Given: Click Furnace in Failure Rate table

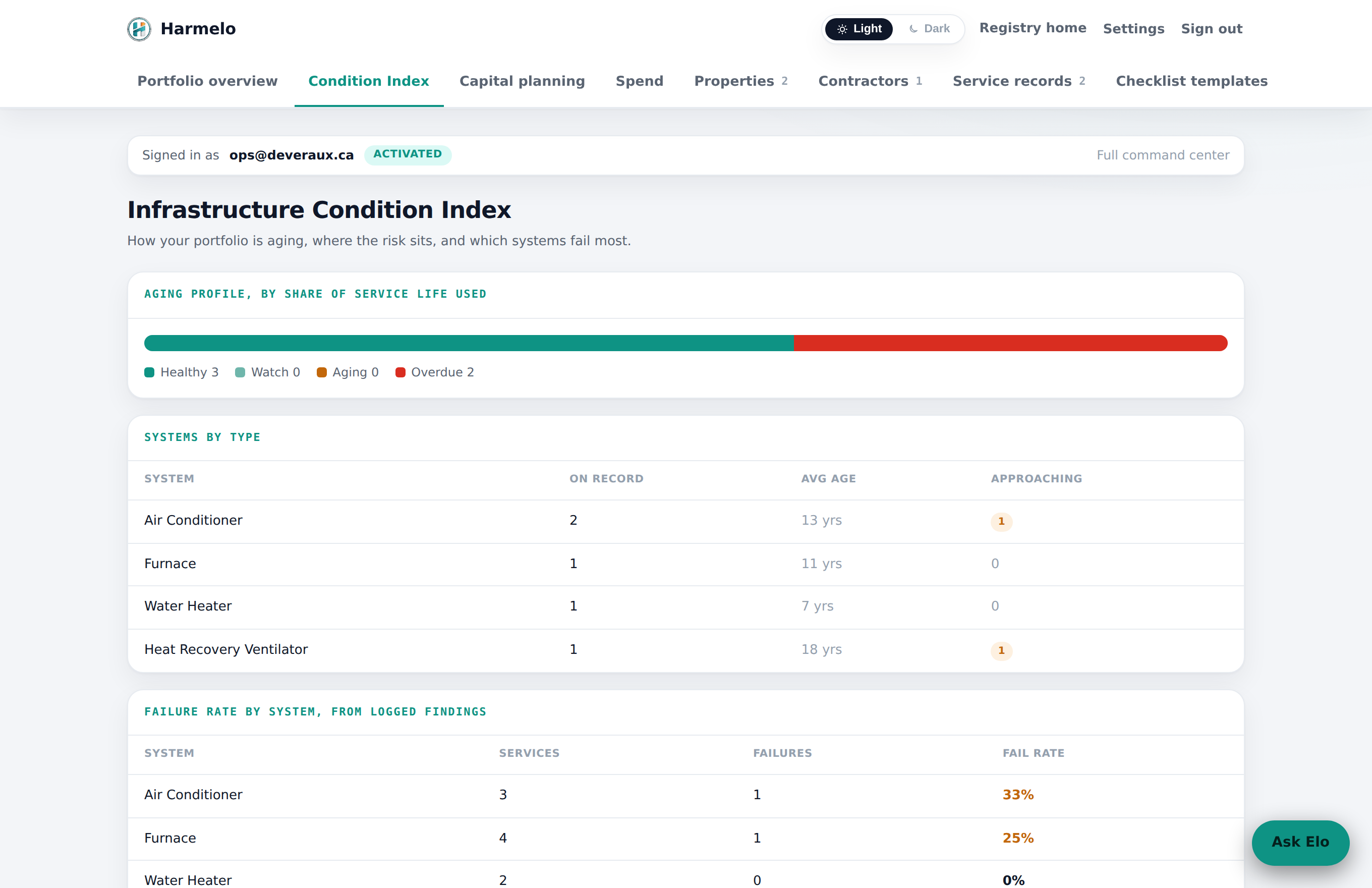Looking at the screenshot, I should click(170, 838).
